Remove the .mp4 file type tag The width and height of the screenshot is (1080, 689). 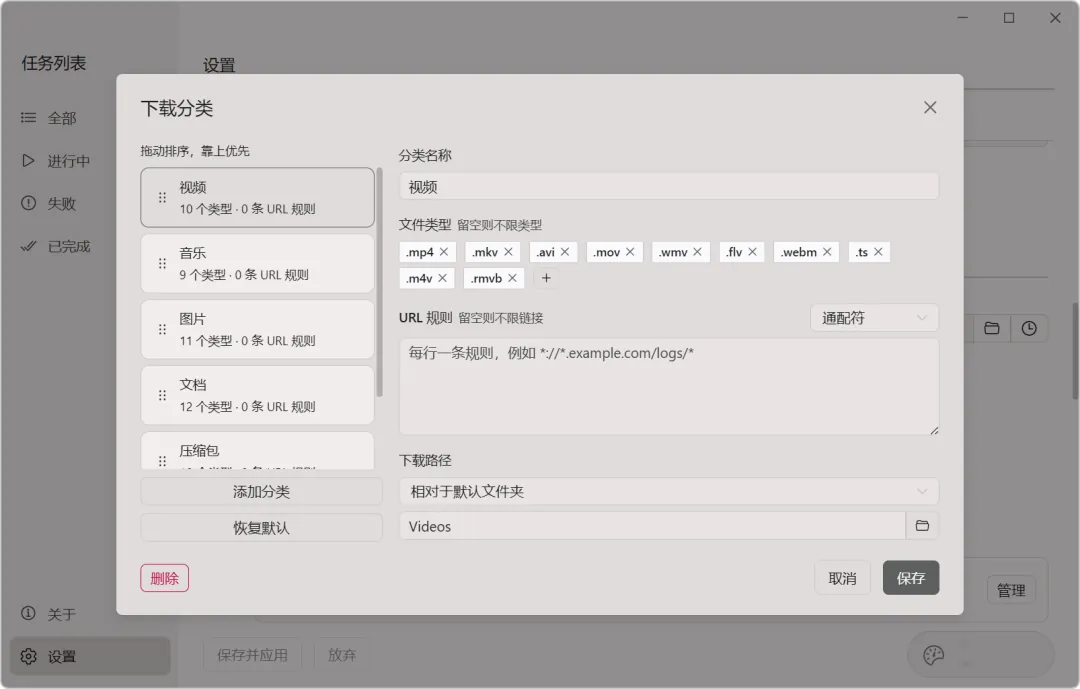coord(444,252)
